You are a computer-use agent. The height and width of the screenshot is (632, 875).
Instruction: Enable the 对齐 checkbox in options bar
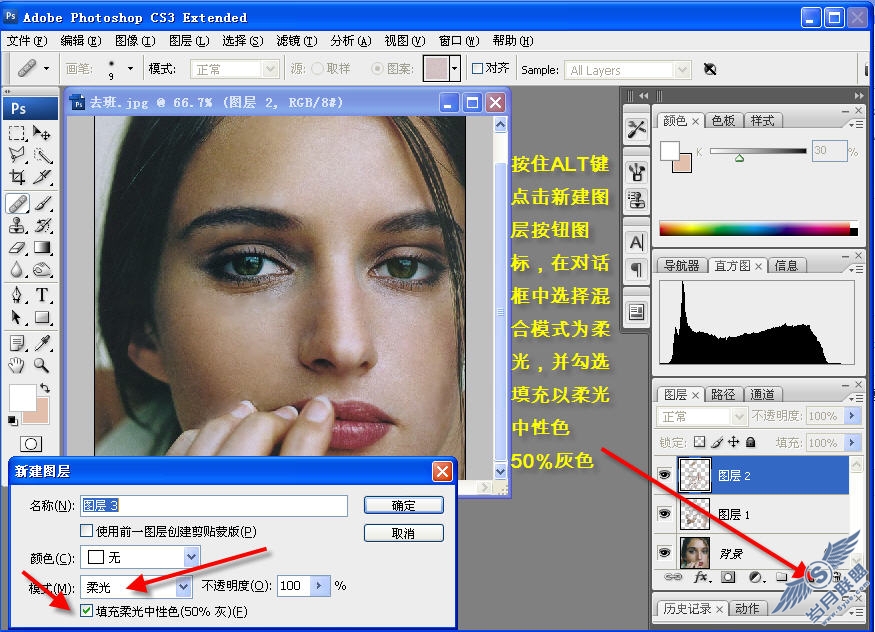(x=477, y=69)
